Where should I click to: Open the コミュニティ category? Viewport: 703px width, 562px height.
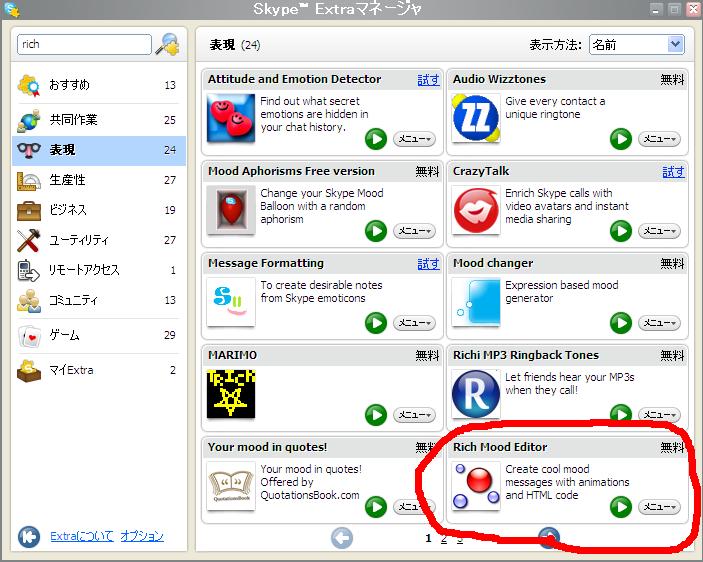[x=99, y=300]
